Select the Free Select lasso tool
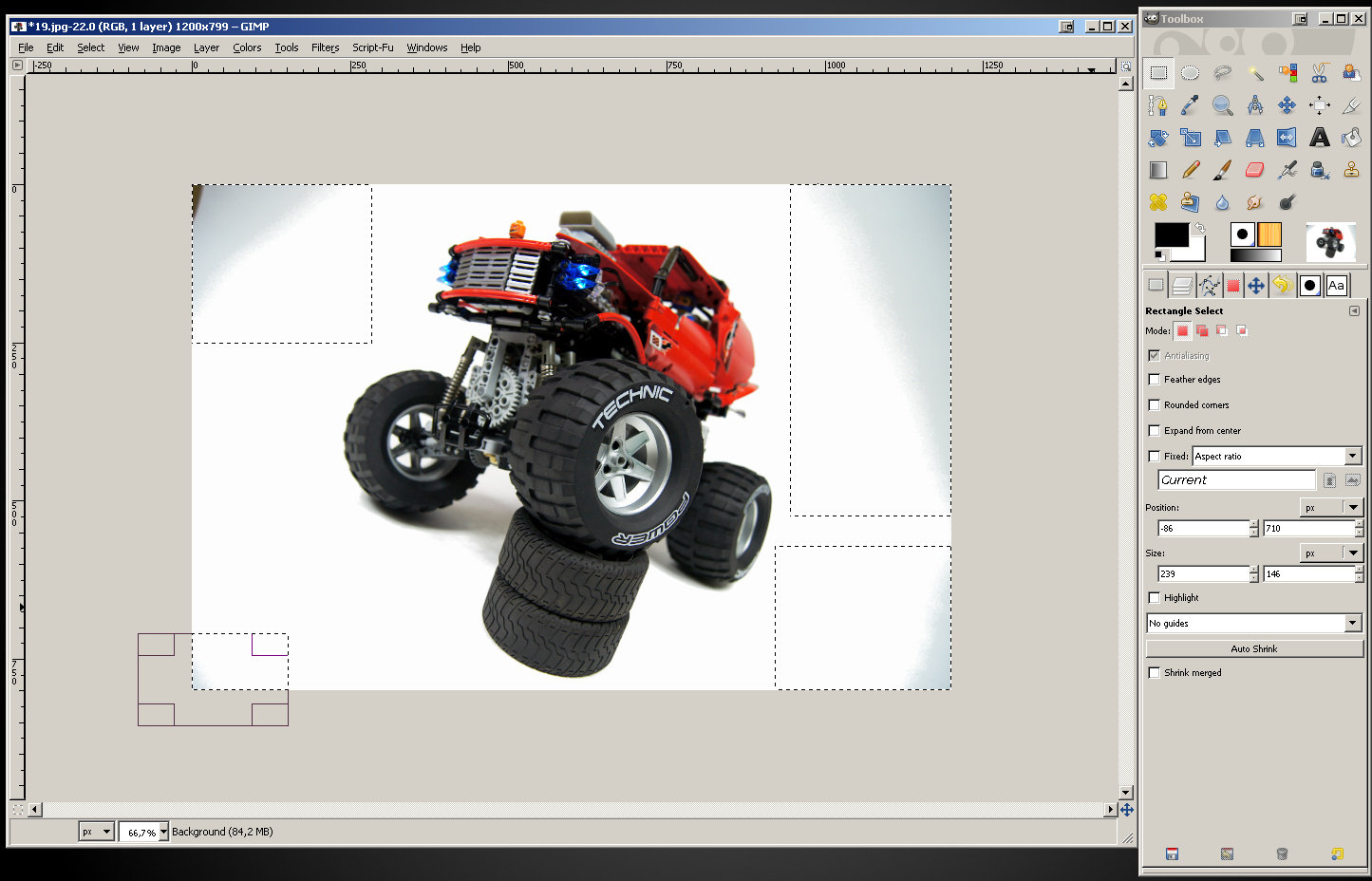This screenshot has height=881, width=1372. pos(1223,73)
